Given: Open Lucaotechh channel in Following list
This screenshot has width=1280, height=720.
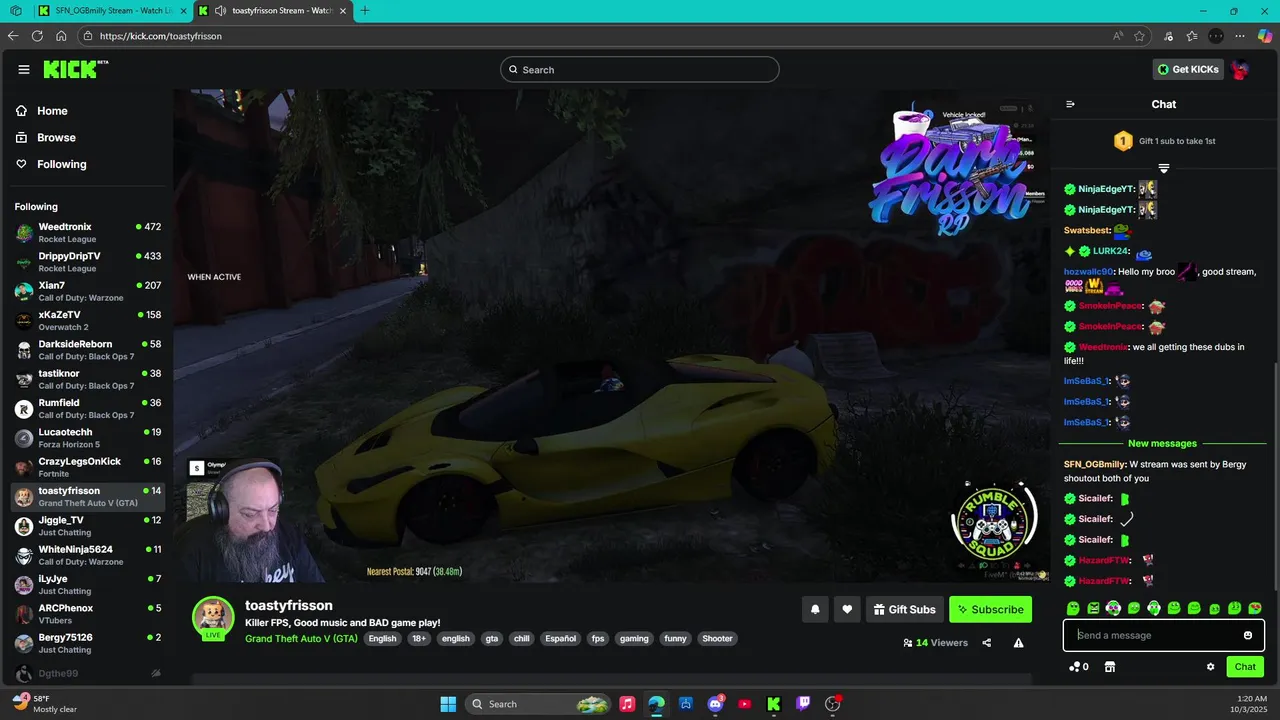Looking at the screenshot, I should (88, 438).
